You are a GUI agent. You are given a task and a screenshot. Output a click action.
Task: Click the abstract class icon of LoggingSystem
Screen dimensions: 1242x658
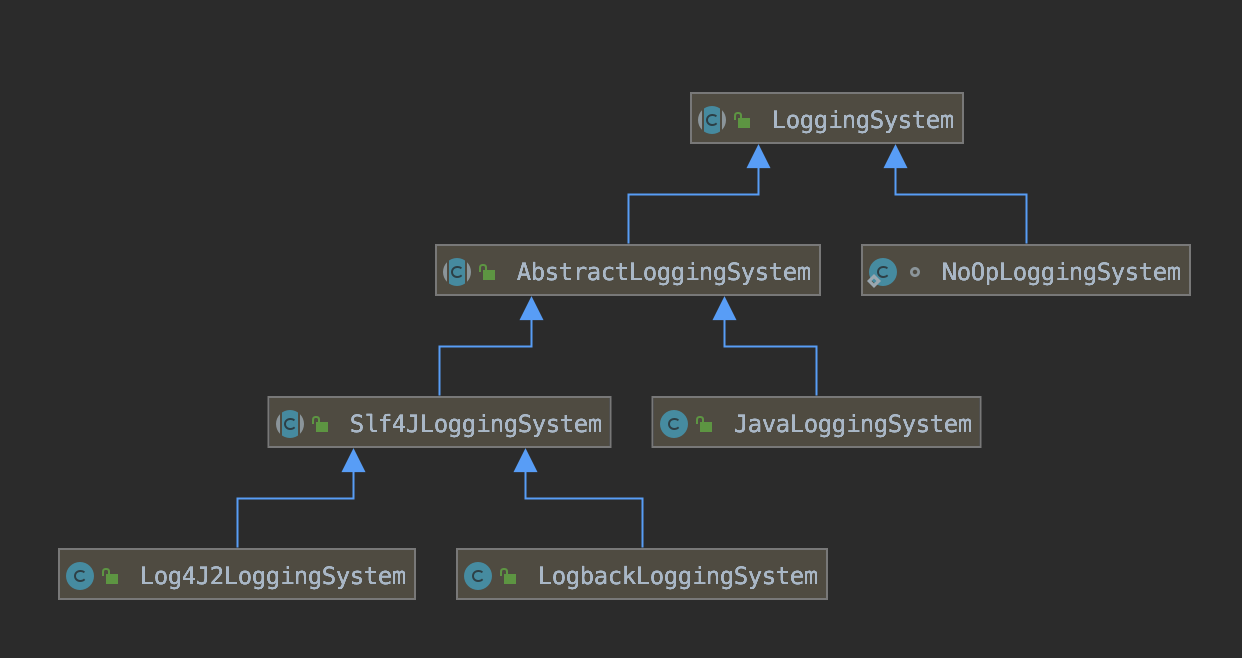tap(712, 120)
